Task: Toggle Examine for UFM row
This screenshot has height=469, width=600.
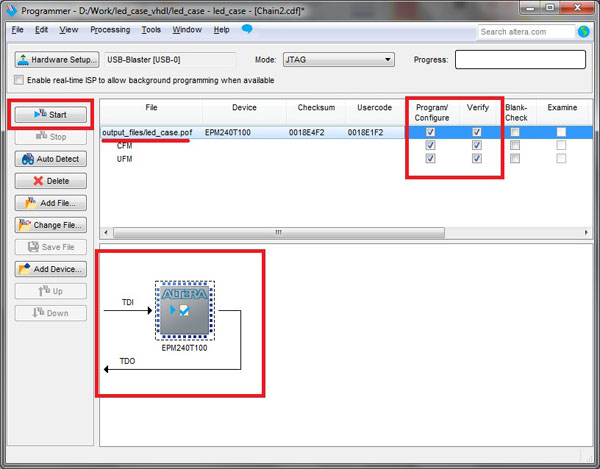Action: (561, 158)
